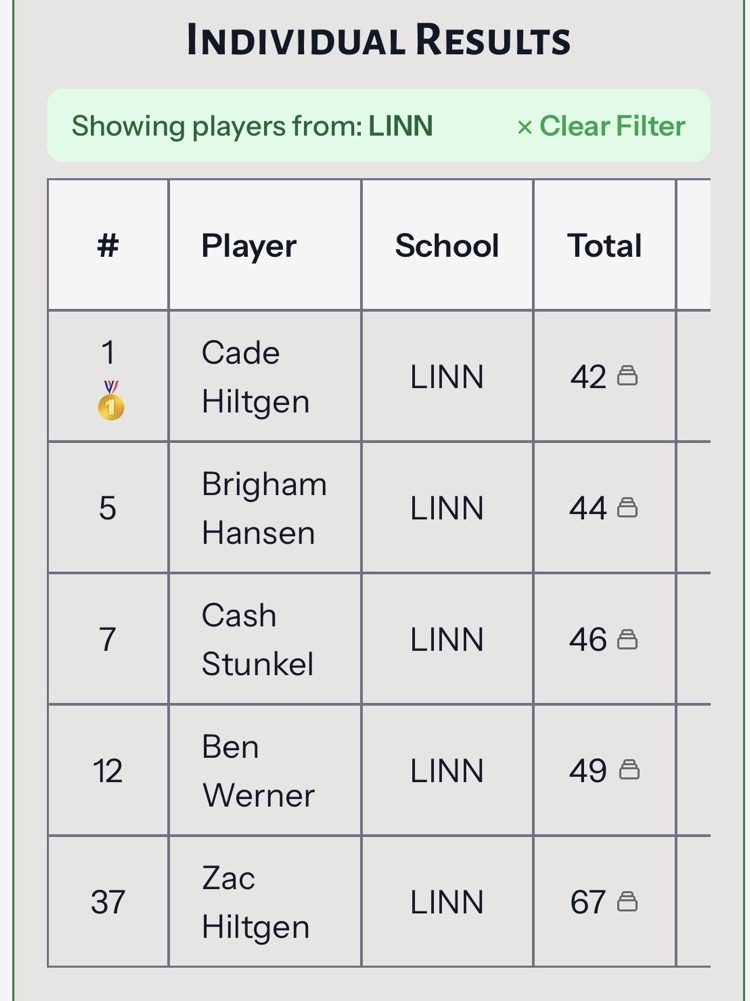Click the 'Showing players from: LINN' label
This screenshot has width=750, height=1001.
[x=252, y=126]
